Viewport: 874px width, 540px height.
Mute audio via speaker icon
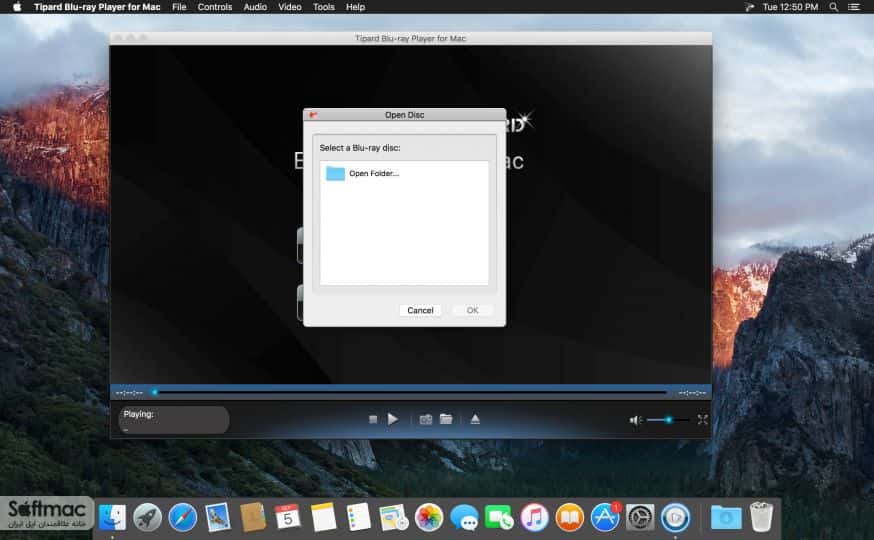point(635,420)
